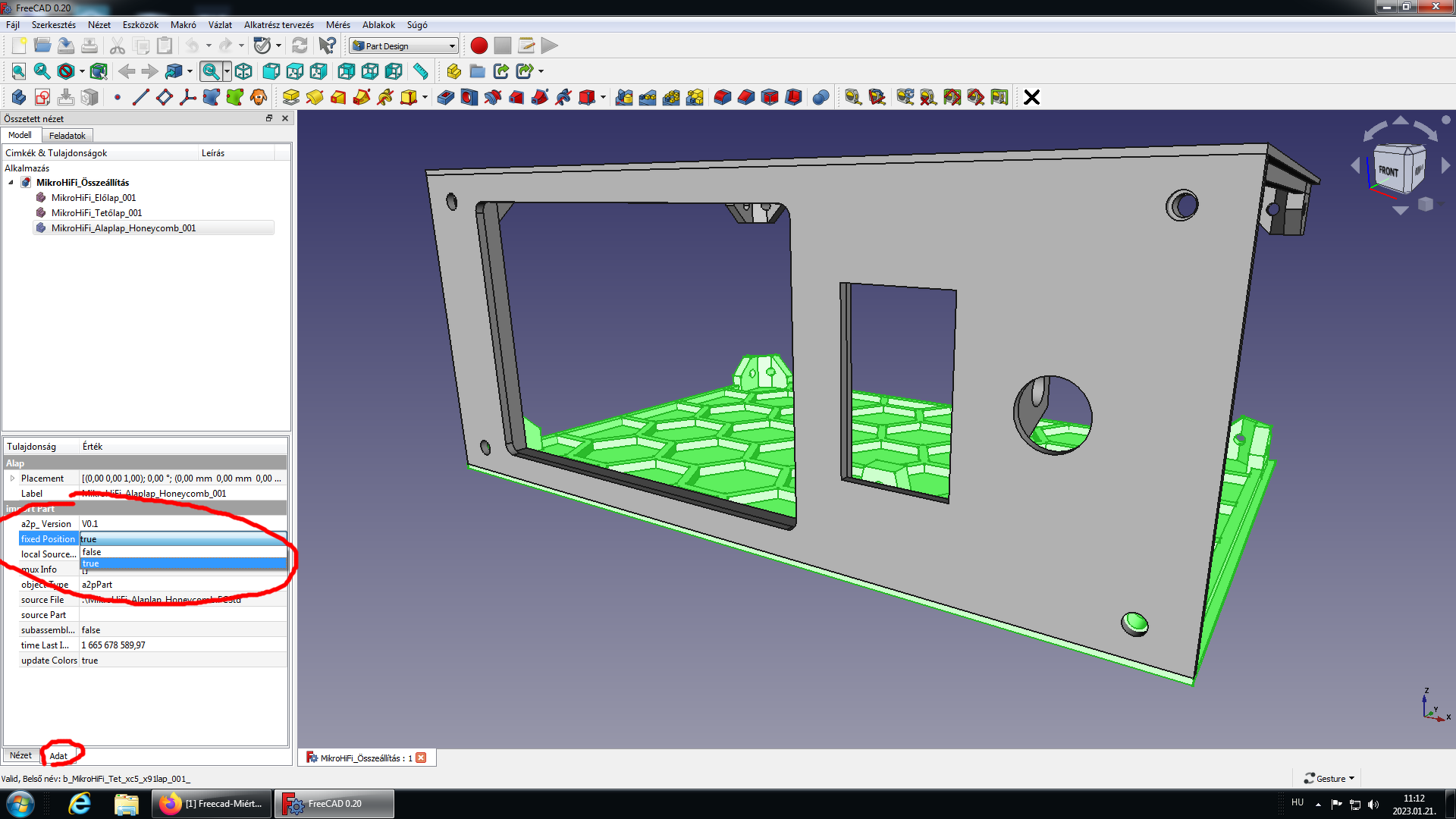This screenshot has width=1456, height=819.
Task: Open the Vázlat menu
Action: pyautogui.click(x=220, y=25)
